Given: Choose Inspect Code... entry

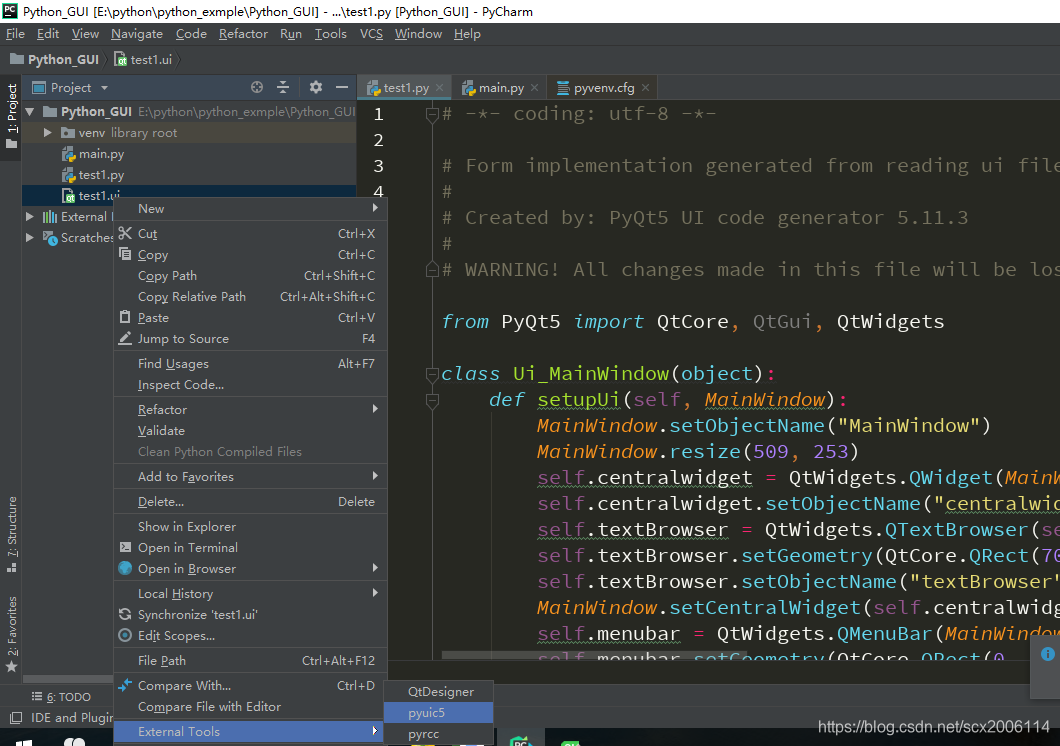Looking at the screenshot, I should [x=250, y=384].
